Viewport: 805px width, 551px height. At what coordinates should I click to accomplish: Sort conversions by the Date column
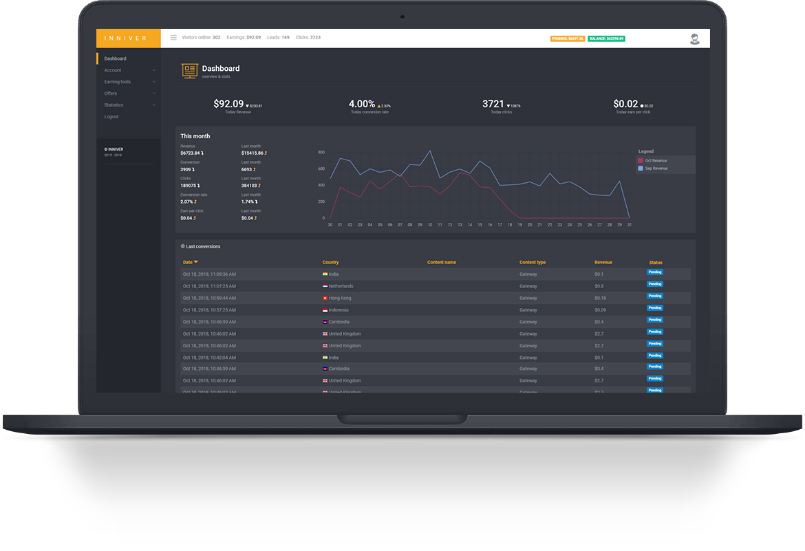tap(190, 262)
